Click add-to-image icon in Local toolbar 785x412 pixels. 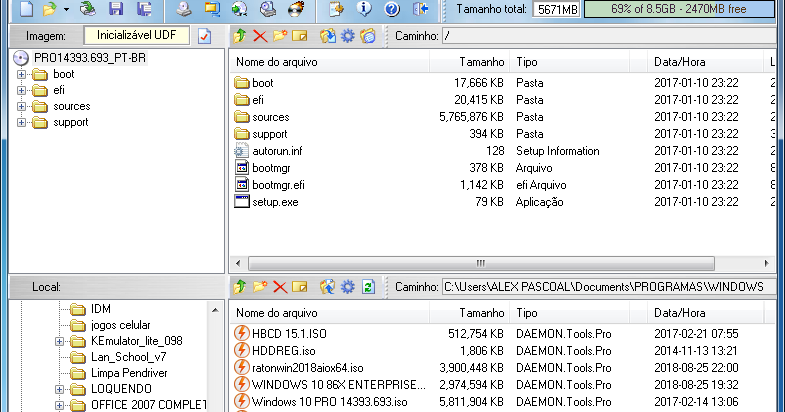point(328,287)
